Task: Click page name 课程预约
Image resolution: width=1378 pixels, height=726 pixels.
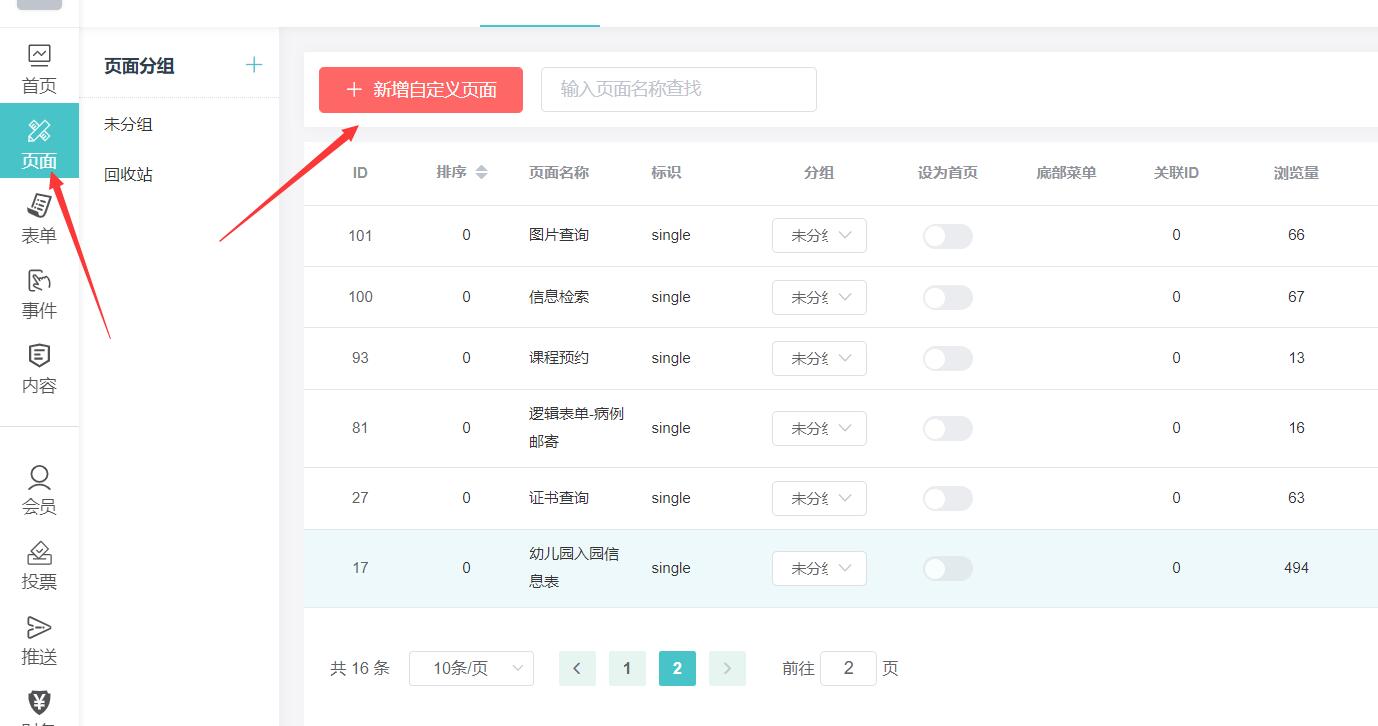Action: click(559, 358)
